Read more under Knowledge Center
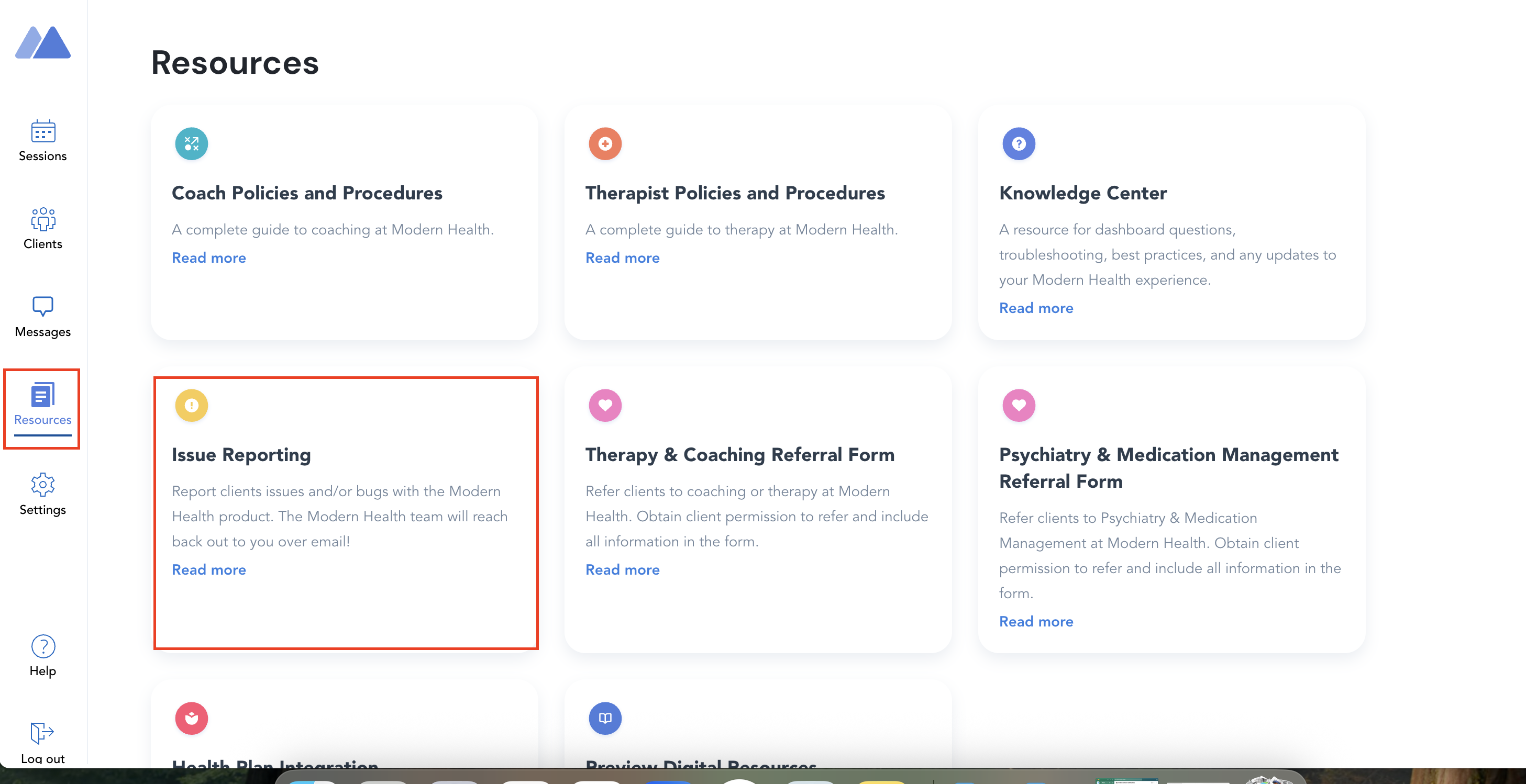The width and height of the screenshot is (1526, 784). (1035, 308)
